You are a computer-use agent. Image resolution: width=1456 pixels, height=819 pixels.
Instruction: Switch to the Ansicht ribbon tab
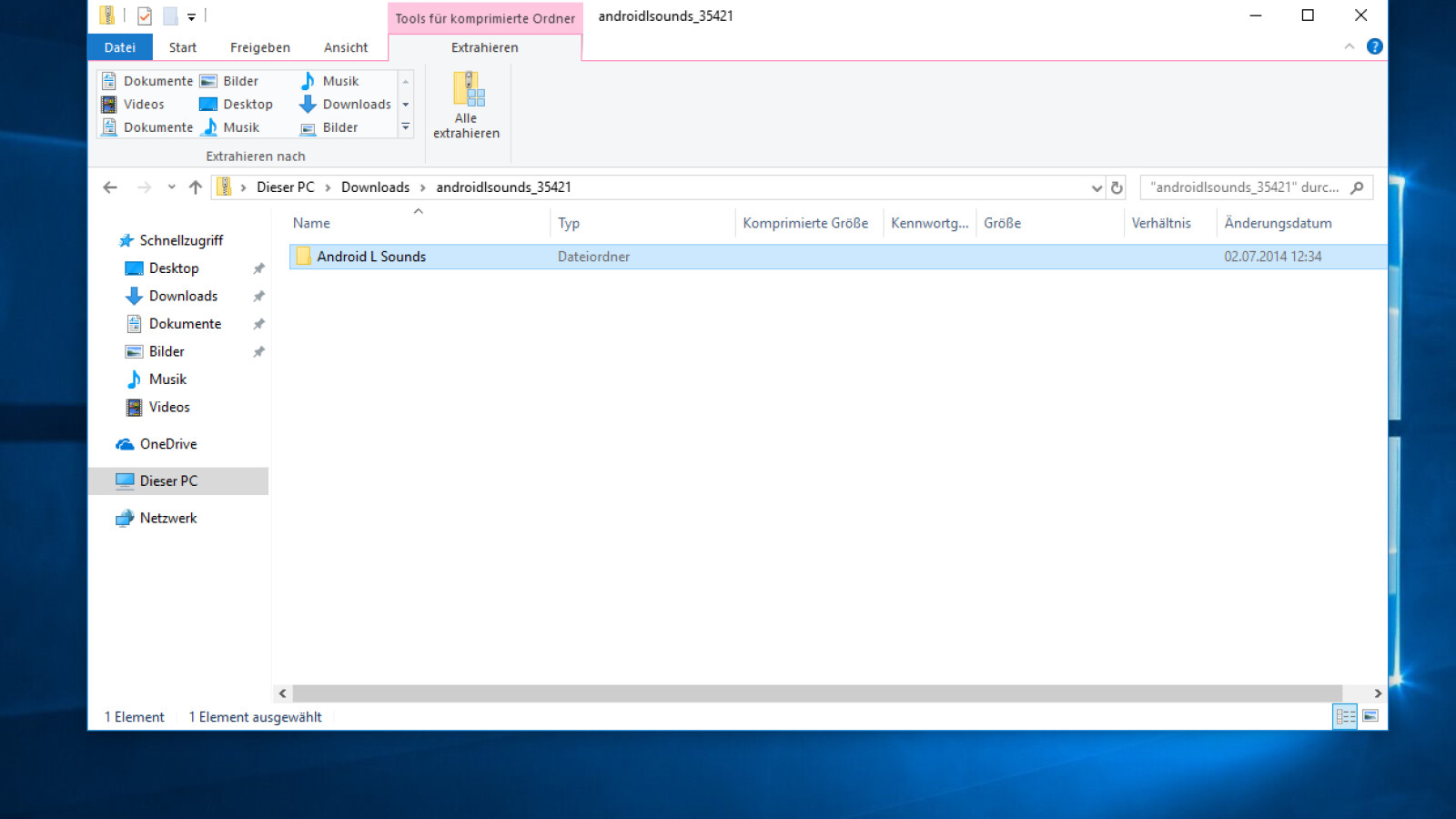(x=346, y=47)
